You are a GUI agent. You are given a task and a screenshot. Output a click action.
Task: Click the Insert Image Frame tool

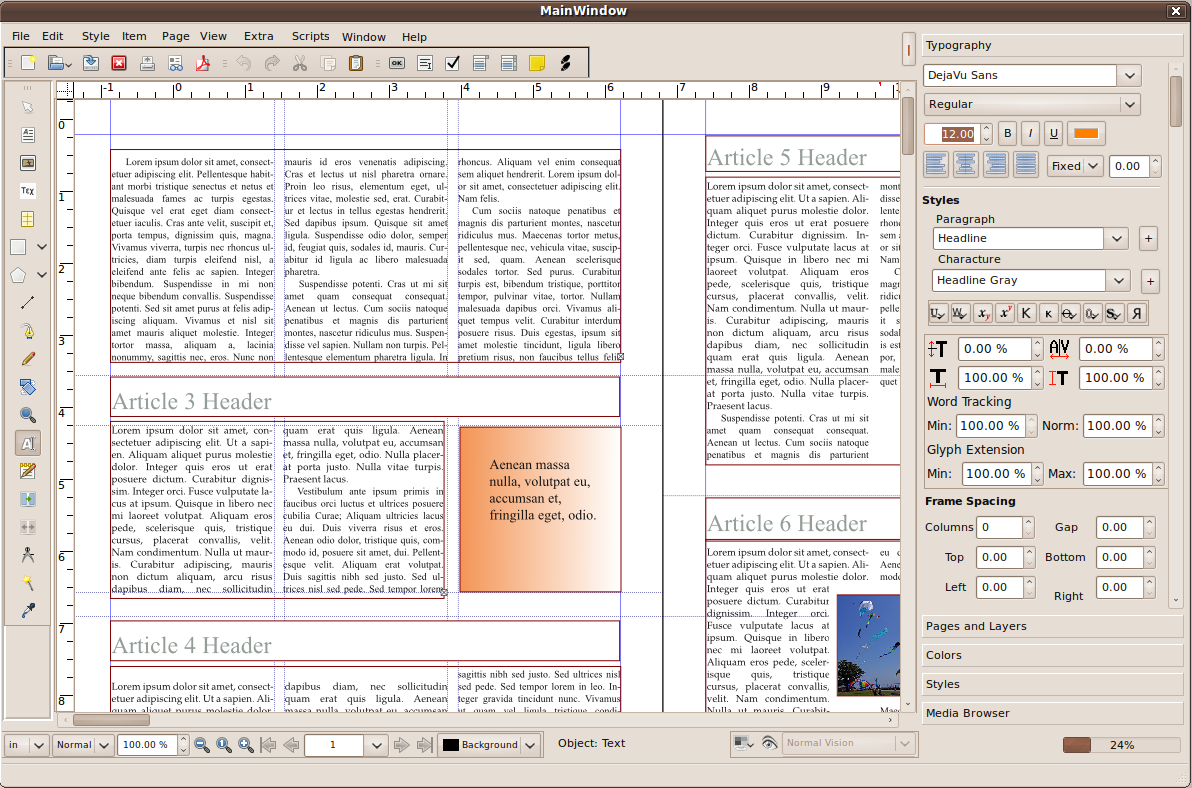click(28, 163)
